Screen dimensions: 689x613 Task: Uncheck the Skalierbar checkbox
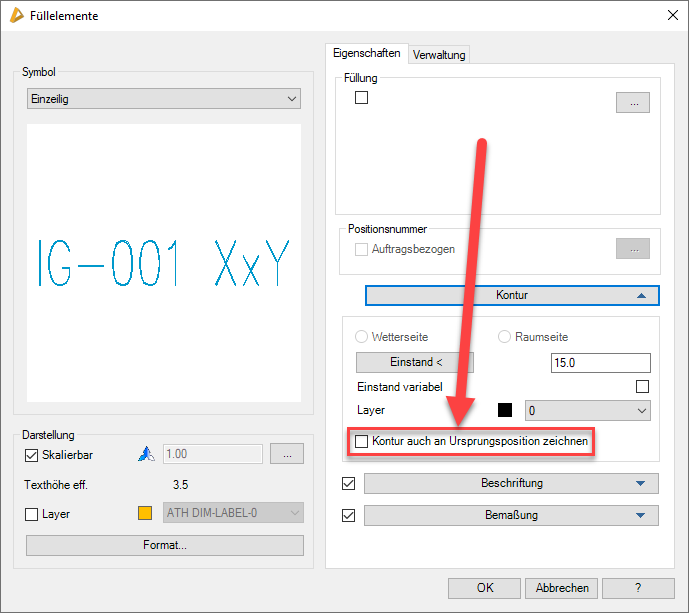tap(31, 454)
